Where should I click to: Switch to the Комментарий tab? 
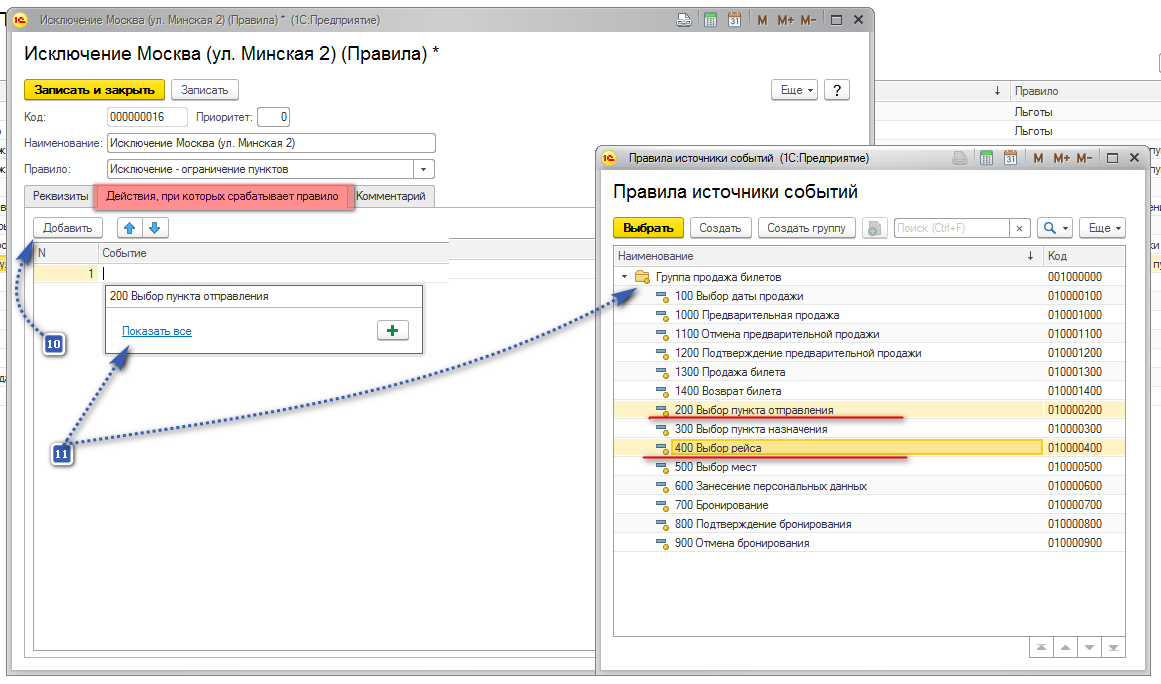point(391,196)
